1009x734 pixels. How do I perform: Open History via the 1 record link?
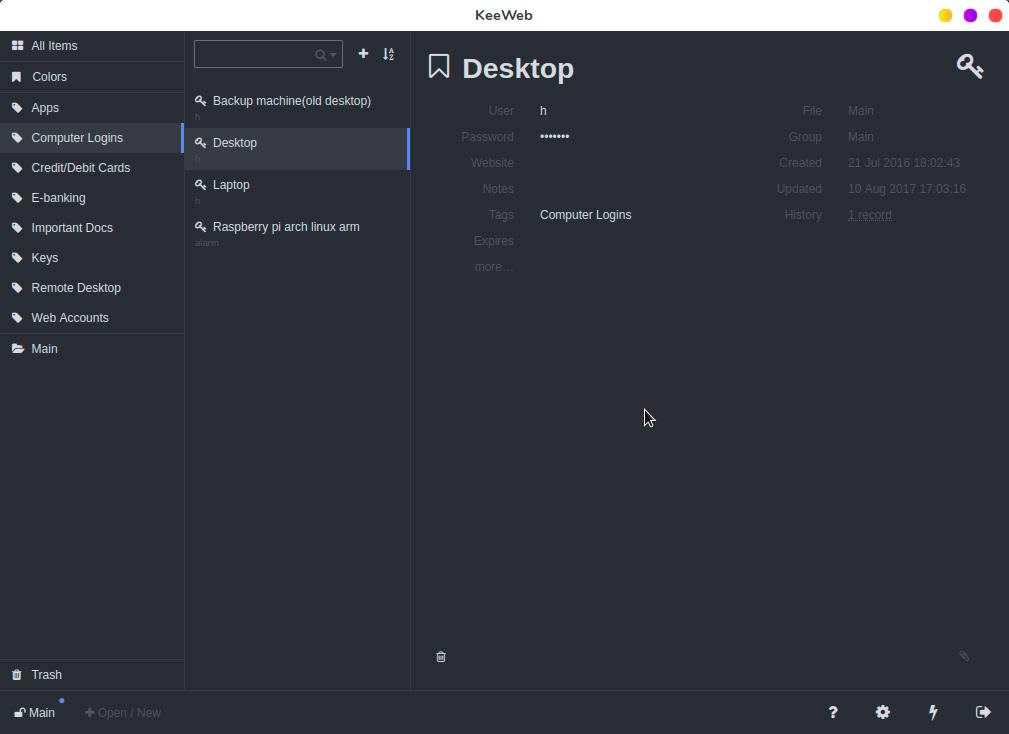point(869,214)
